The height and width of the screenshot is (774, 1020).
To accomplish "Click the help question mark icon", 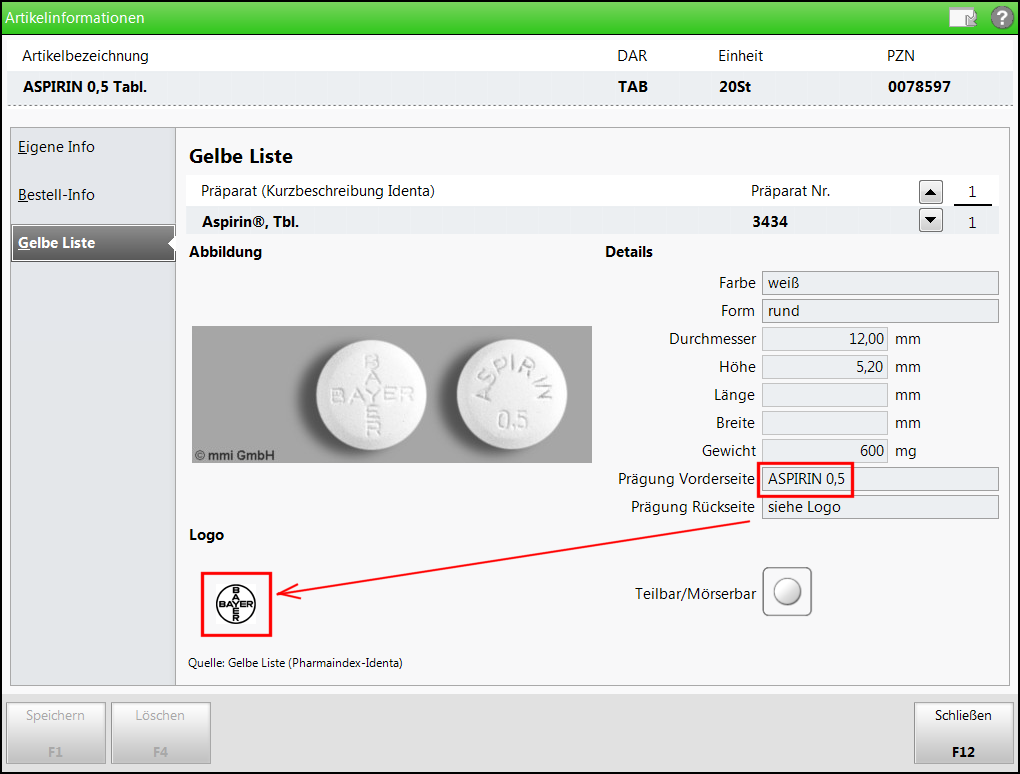I will pyautogui.click(x=1002, y=18).
